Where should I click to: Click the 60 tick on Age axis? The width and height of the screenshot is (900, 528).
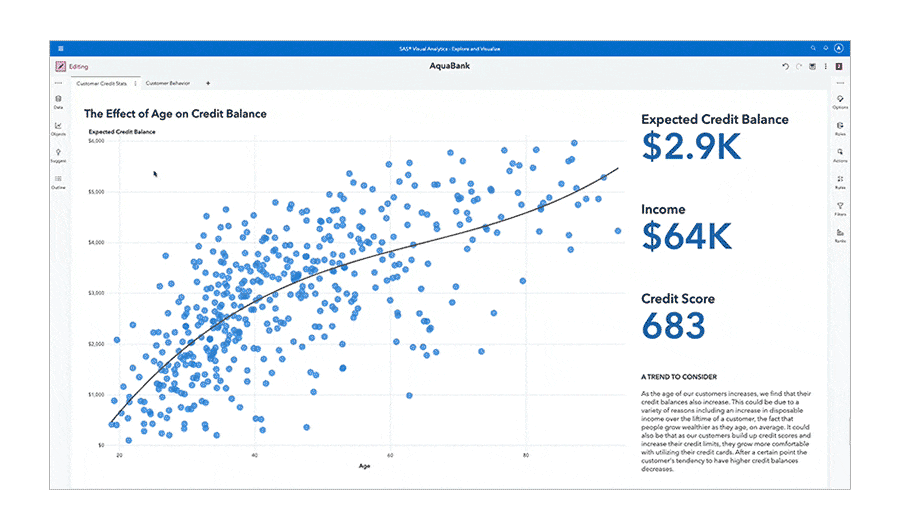pyautogui.click(x=390, y=455)
